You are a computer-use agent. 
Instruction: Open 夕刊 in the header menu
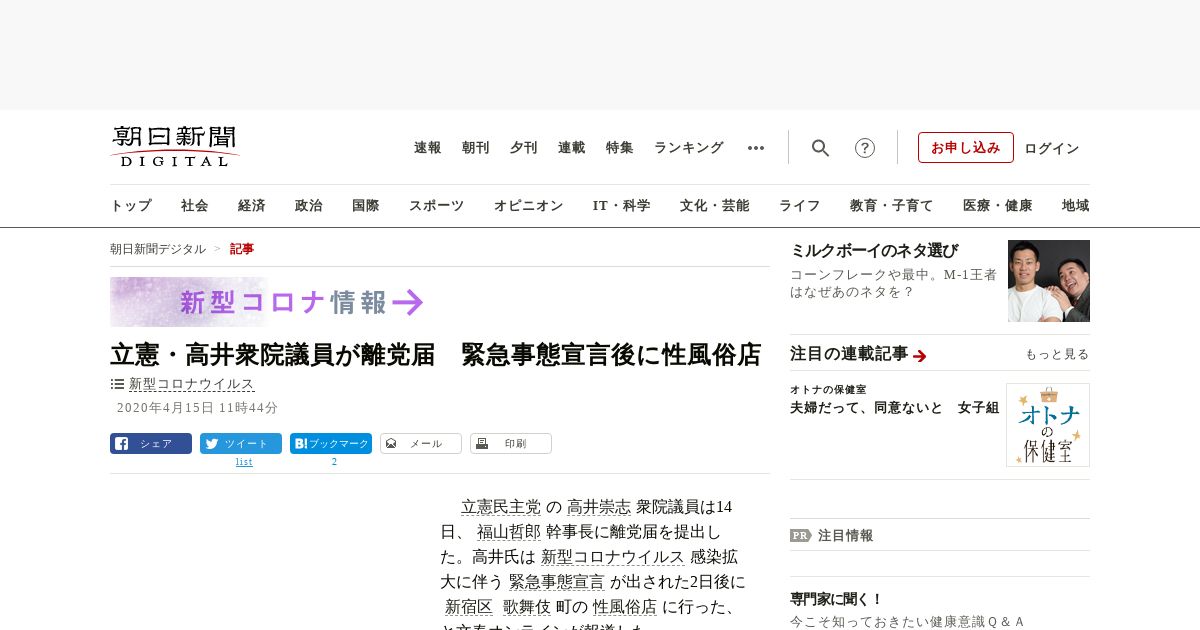(x=524, y=148)
